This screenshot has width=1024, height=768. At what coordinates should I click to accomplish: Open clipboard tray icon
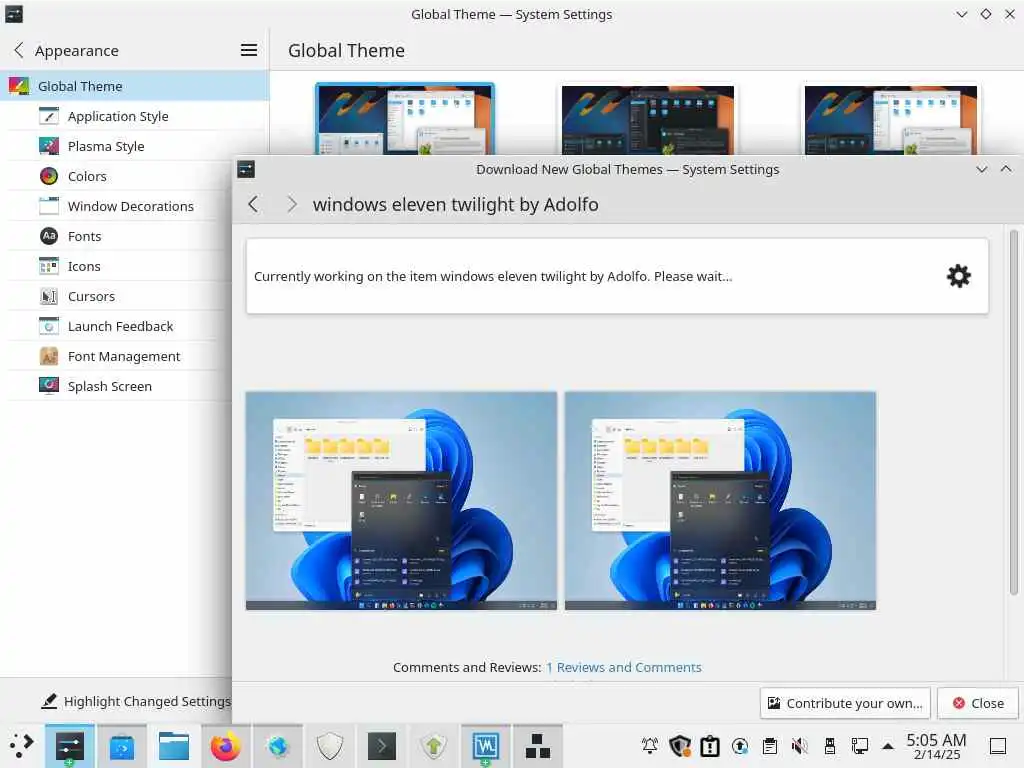pyautogui.click(x=770, y=745)
